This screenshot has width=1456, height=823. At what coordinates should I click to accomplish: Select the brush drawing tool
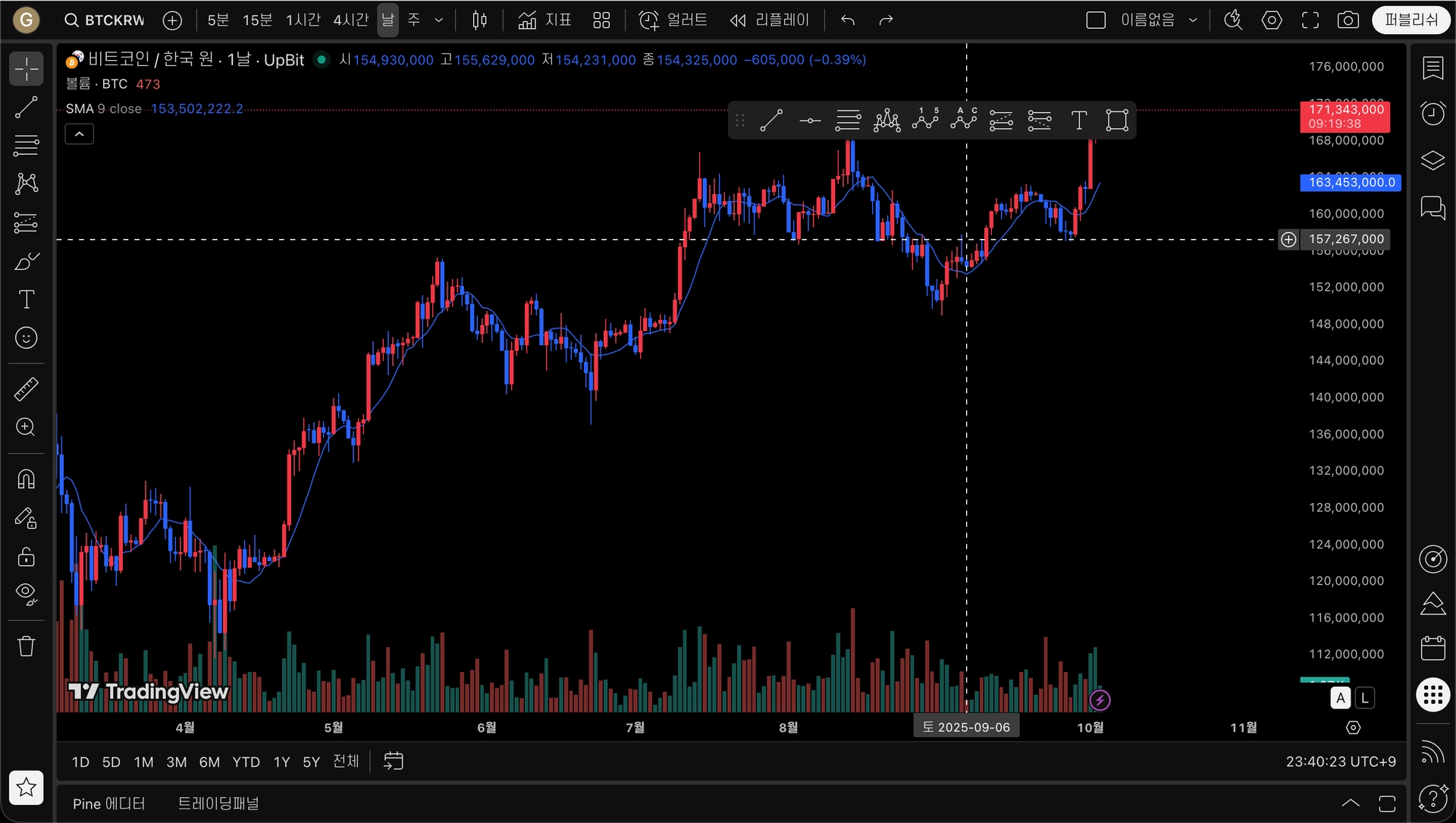pos(27,262)
